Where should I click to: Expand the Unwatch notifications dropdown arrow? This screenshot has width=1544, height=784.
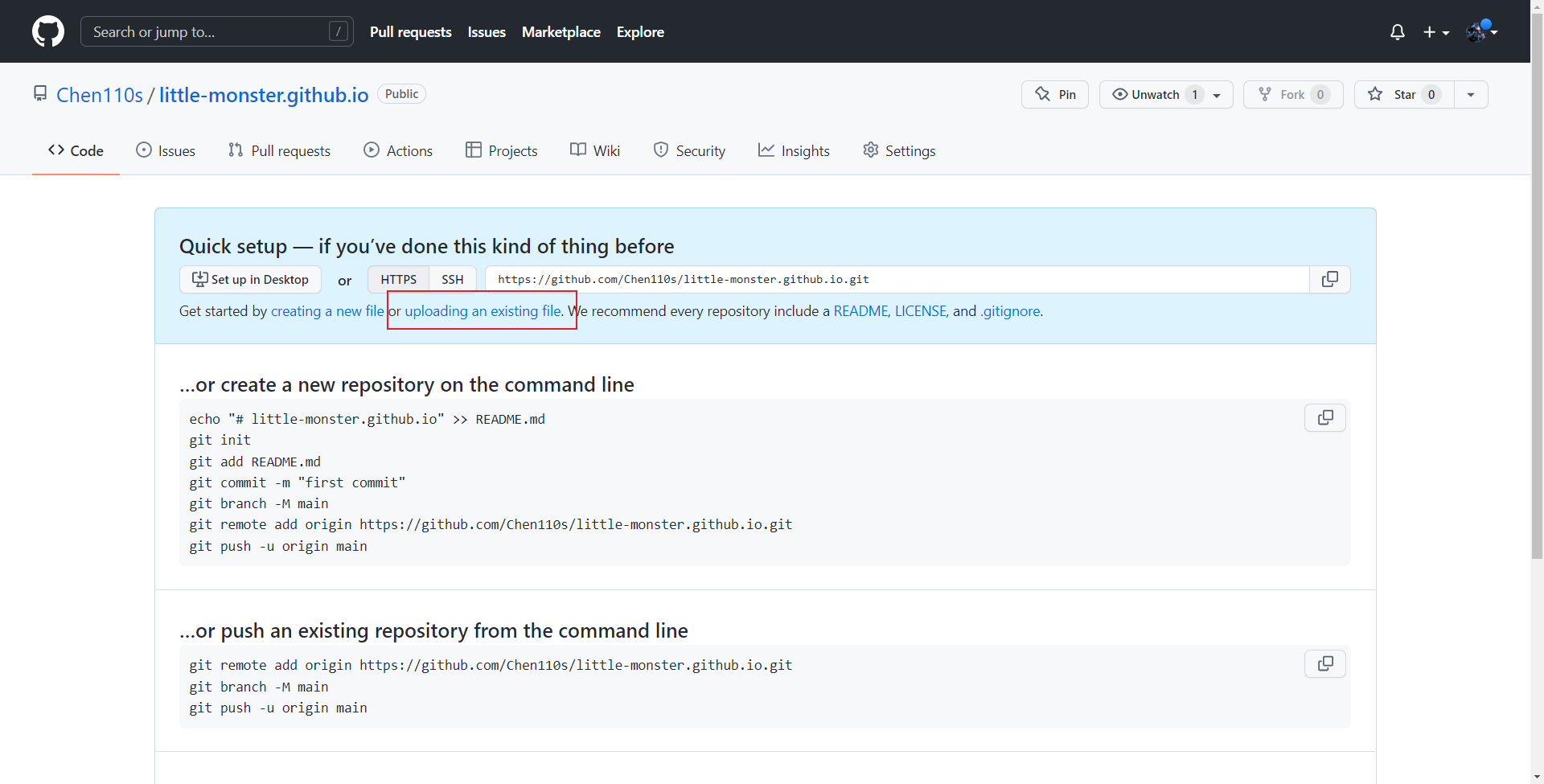pyautogui.click(x=1218, y=95)
